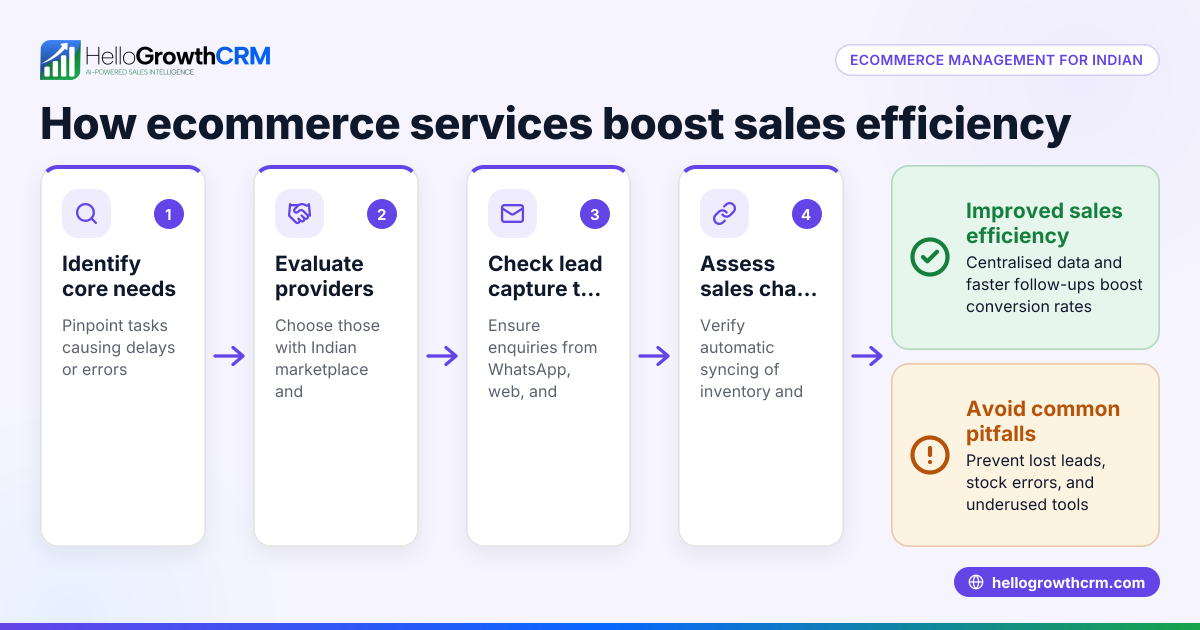Click 'Choose those with Indian marketplace and' text
This screenshot has width=1200, height=630.
327,358
